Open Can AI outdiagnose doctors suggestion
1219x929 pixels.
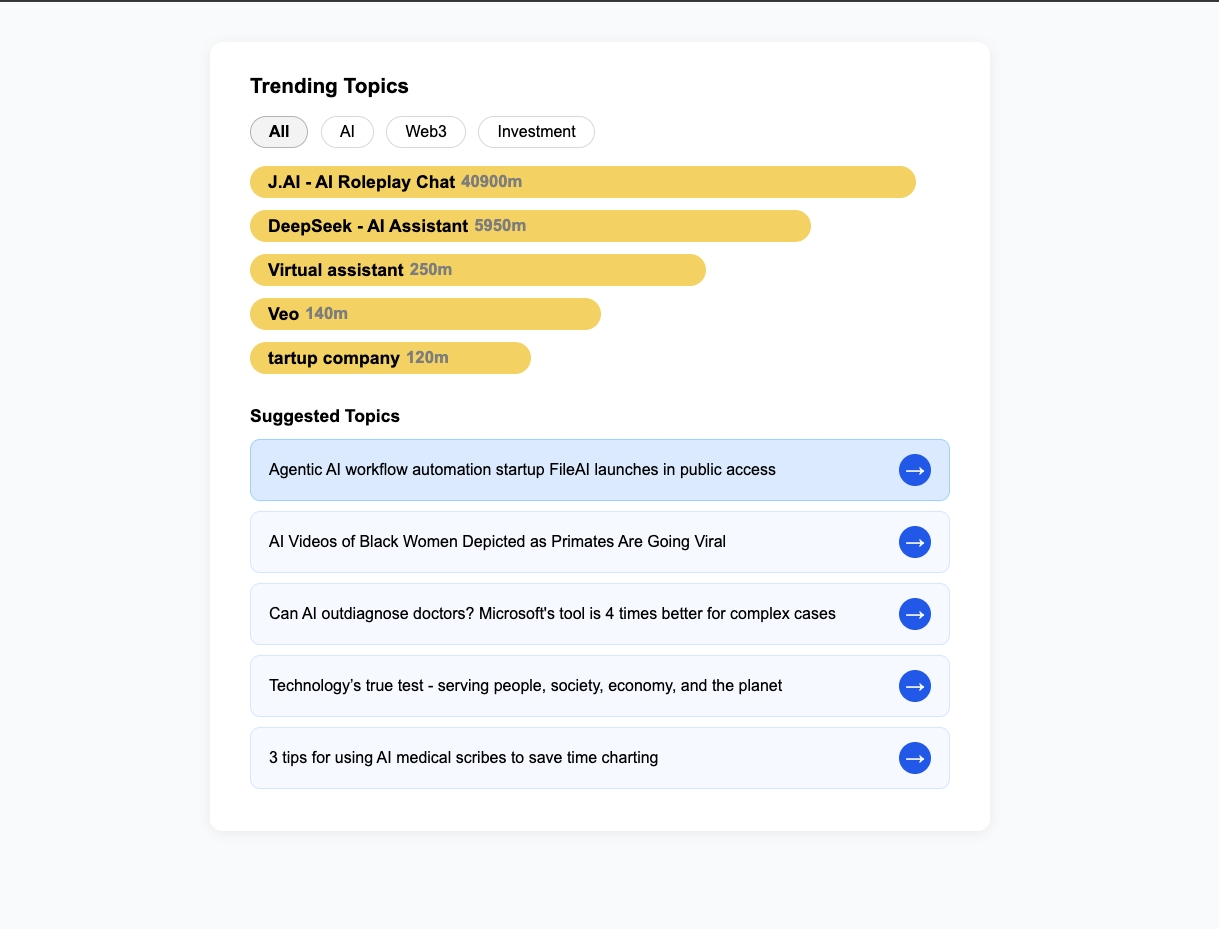600,614
